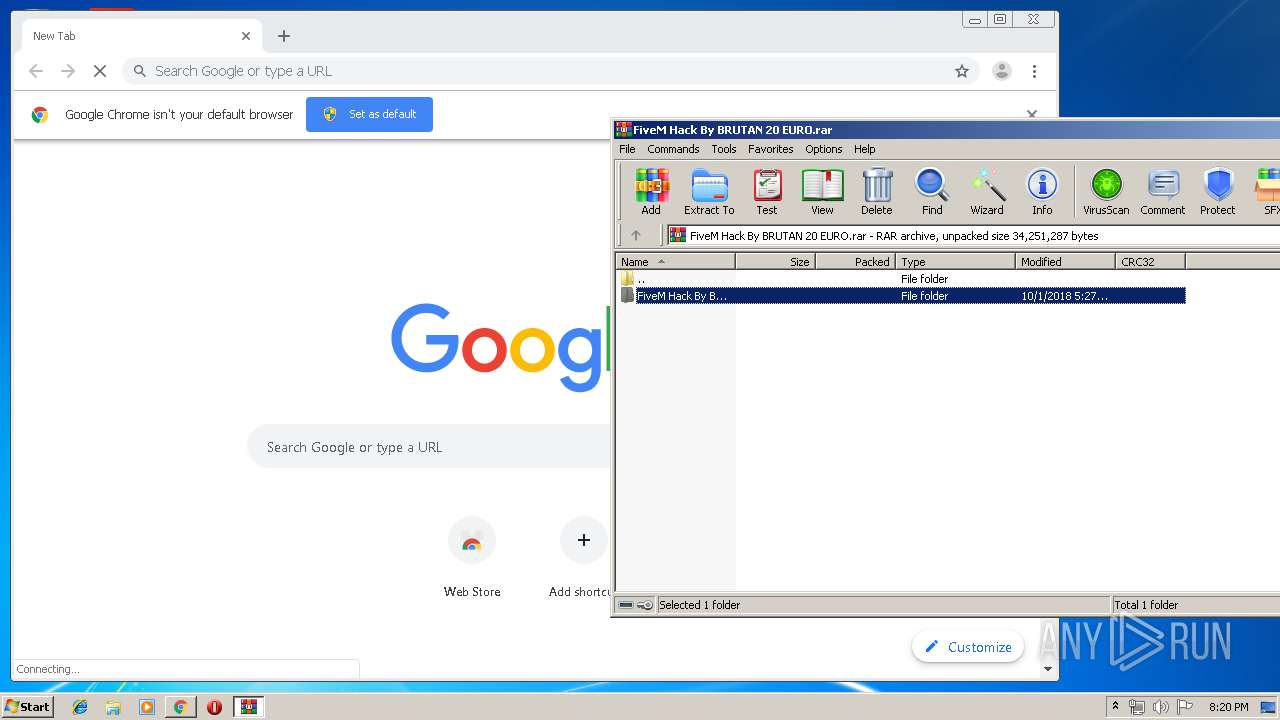This screenshot has height=720, width=1280.
Task: Select the parent folder '..' row
Action: [901, 279]
